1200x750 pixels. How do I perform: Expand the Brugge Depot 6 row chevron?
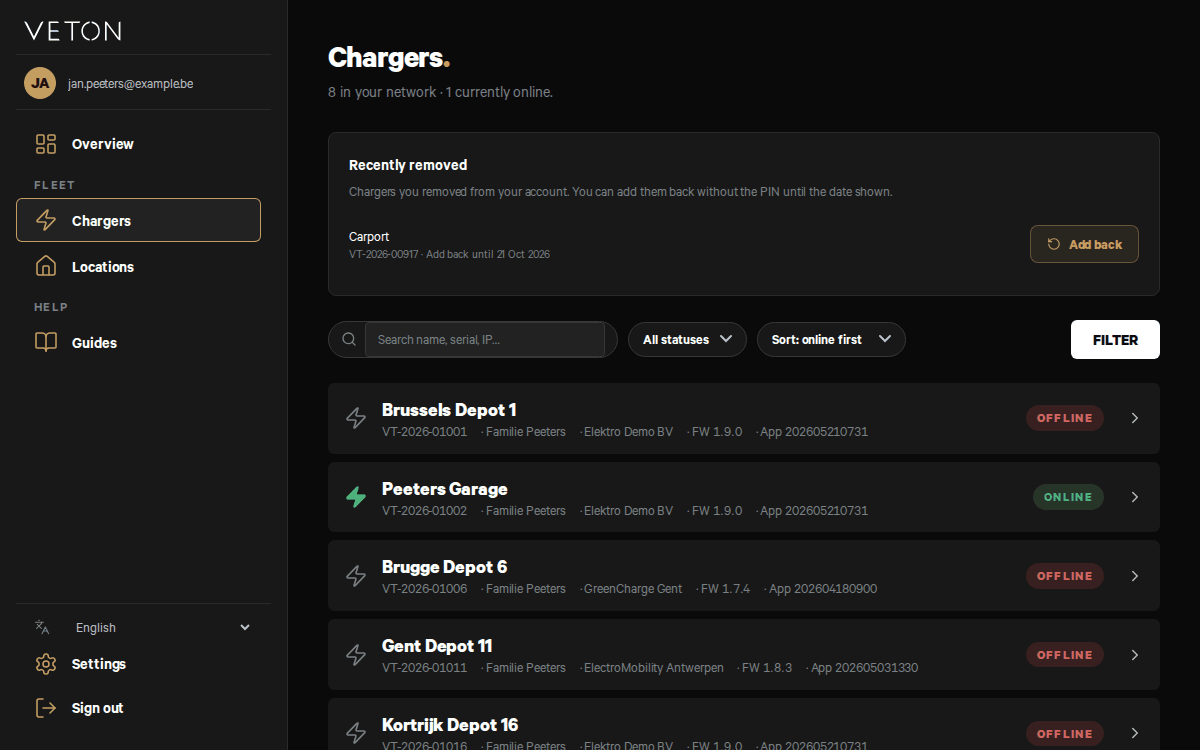(x=1135, y=576)
